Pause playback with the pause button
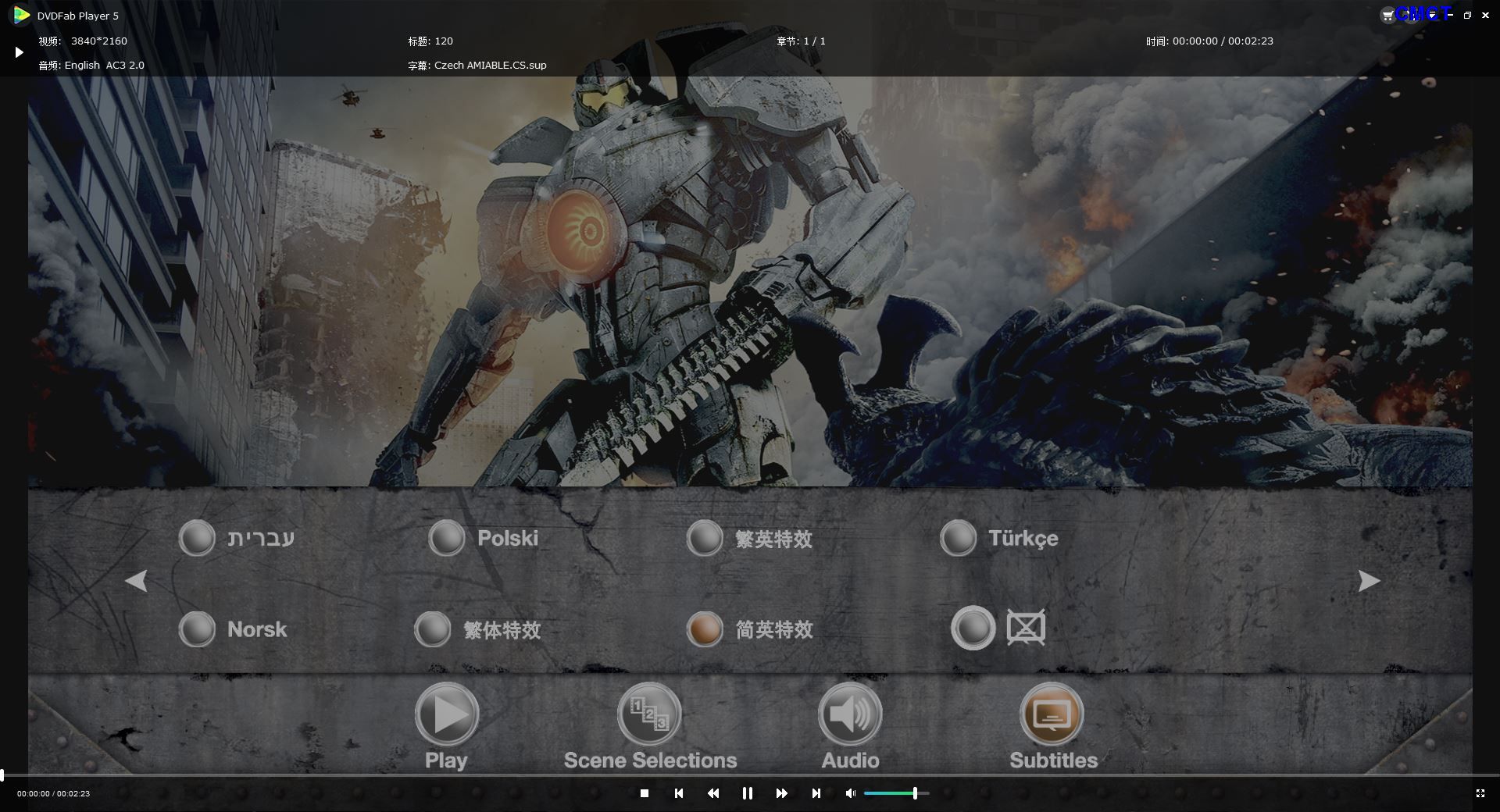 click(748, 793)
